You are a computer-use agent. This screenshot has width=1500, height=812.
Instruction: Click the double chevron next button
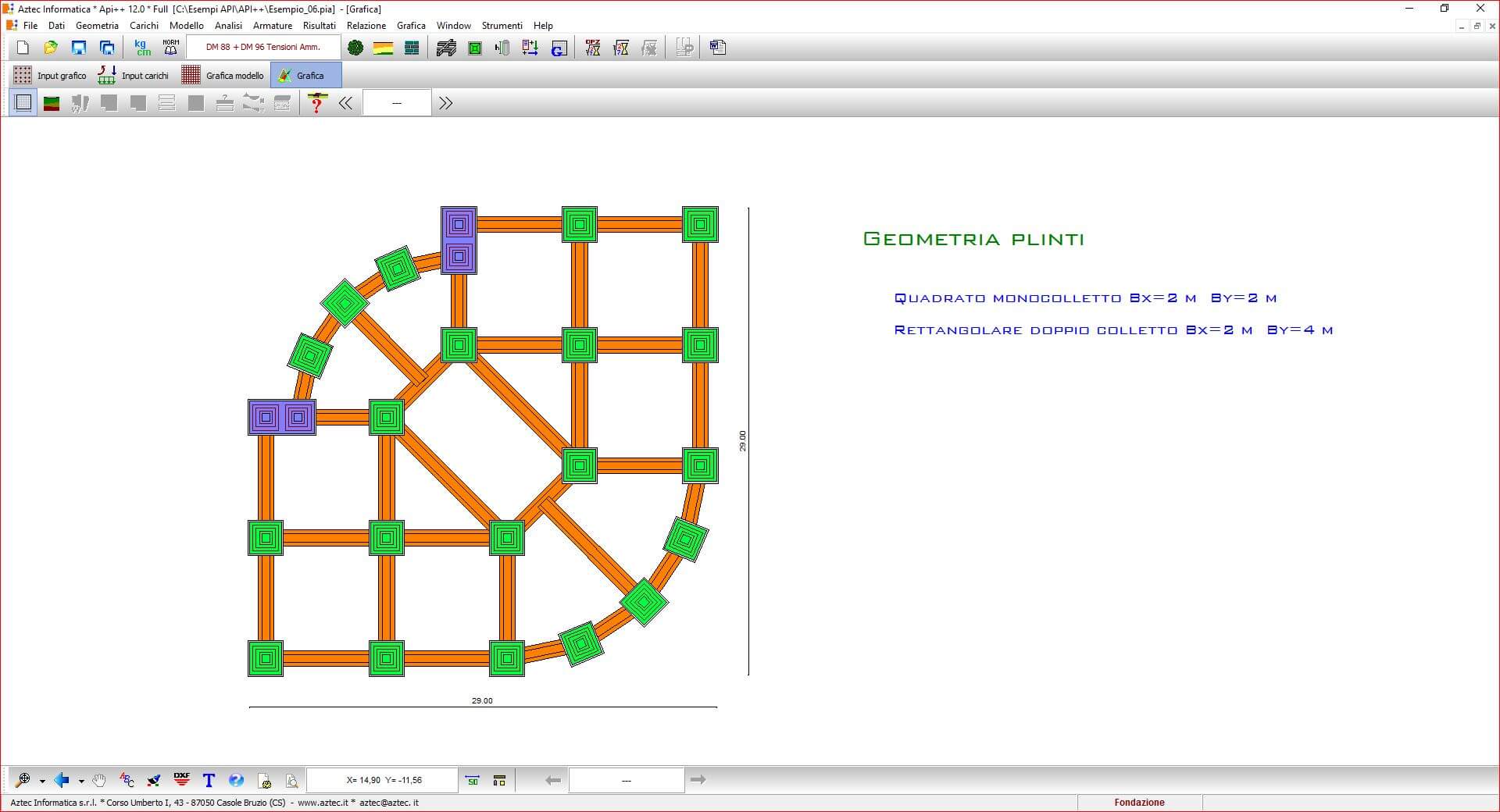445,103
